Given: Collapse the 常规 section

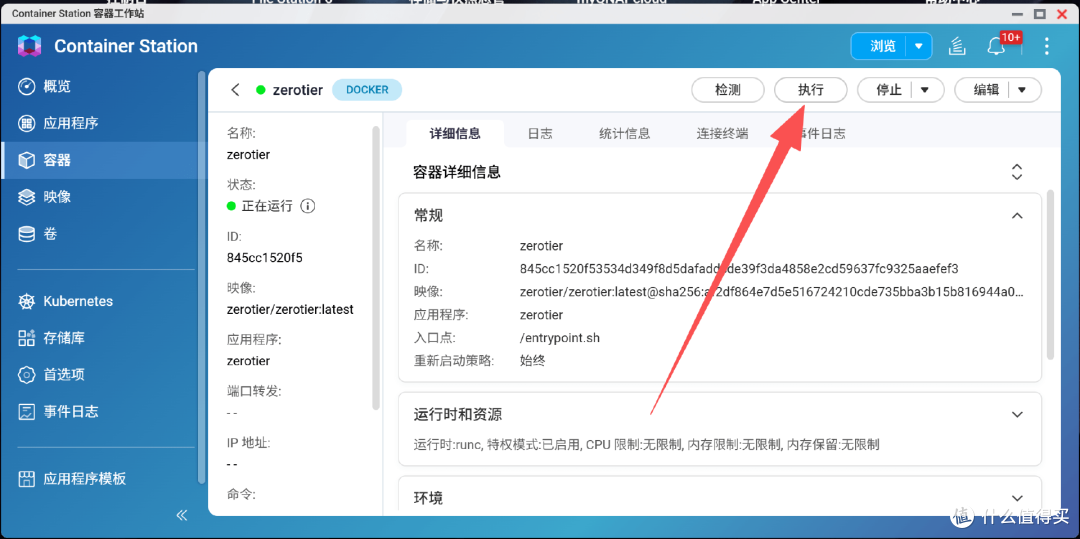Looking at the screenshot, I should point(1017,216).
